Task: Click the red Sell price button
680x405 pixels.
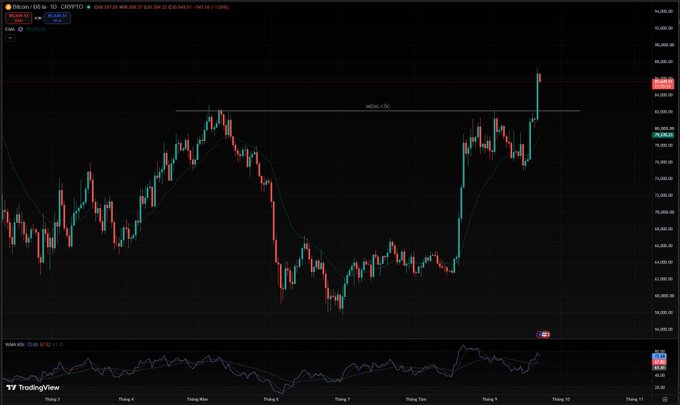Action: click(18, 18)
